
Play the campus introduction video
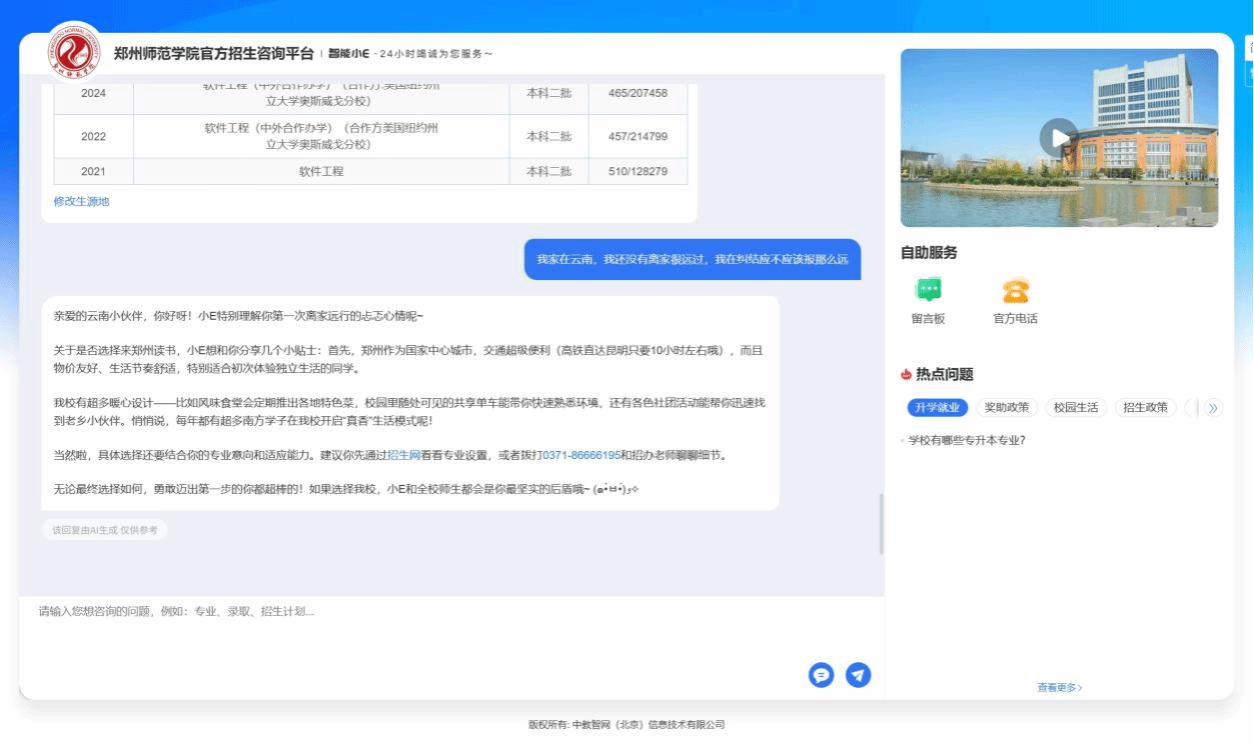click(x=1058, y=137)
